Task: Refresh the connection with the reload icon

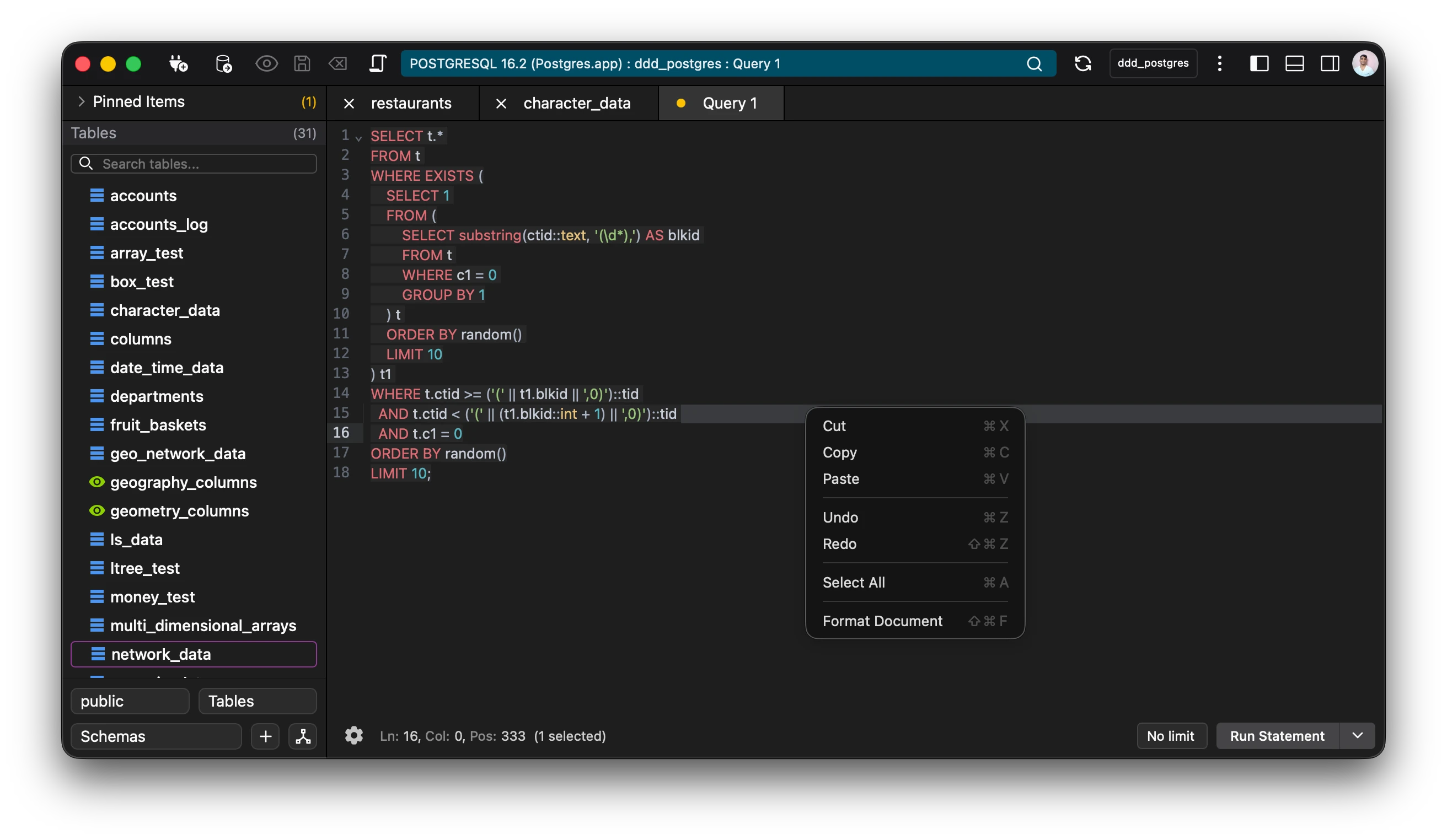Action: (x=1083, y=63)
